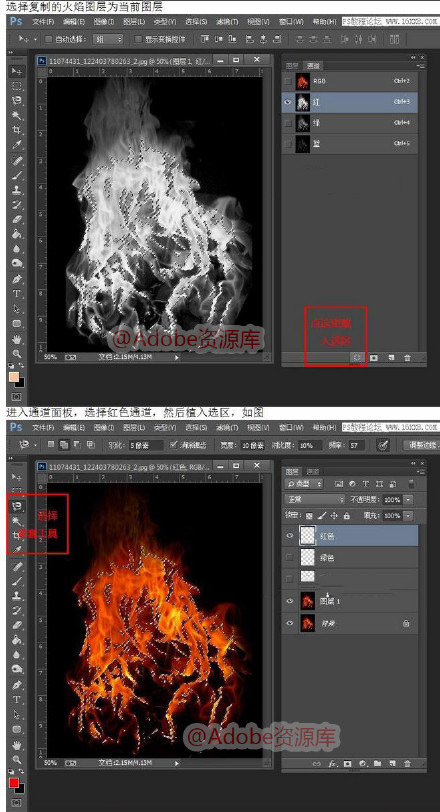Image resolution: width=440 pixels, height=812 pixels.
Task: Pick the Pen tool in the Layers-panel window
Action: coord(17,685)
